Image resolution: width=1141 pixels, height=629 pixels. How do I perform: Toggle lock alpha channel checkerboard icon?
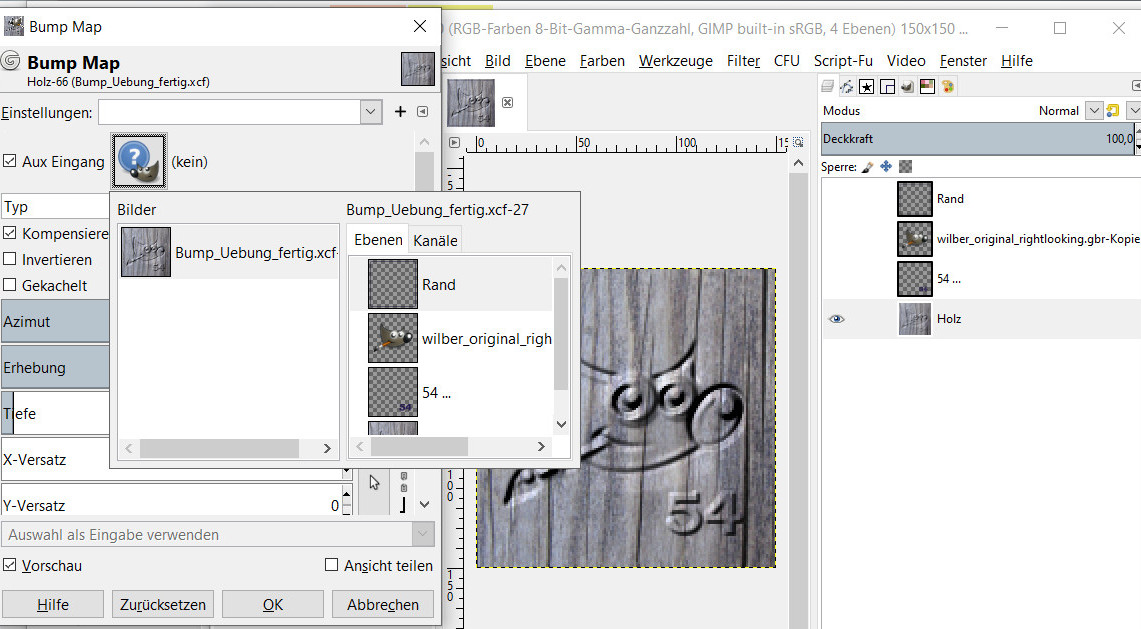[x=905, y=167]
